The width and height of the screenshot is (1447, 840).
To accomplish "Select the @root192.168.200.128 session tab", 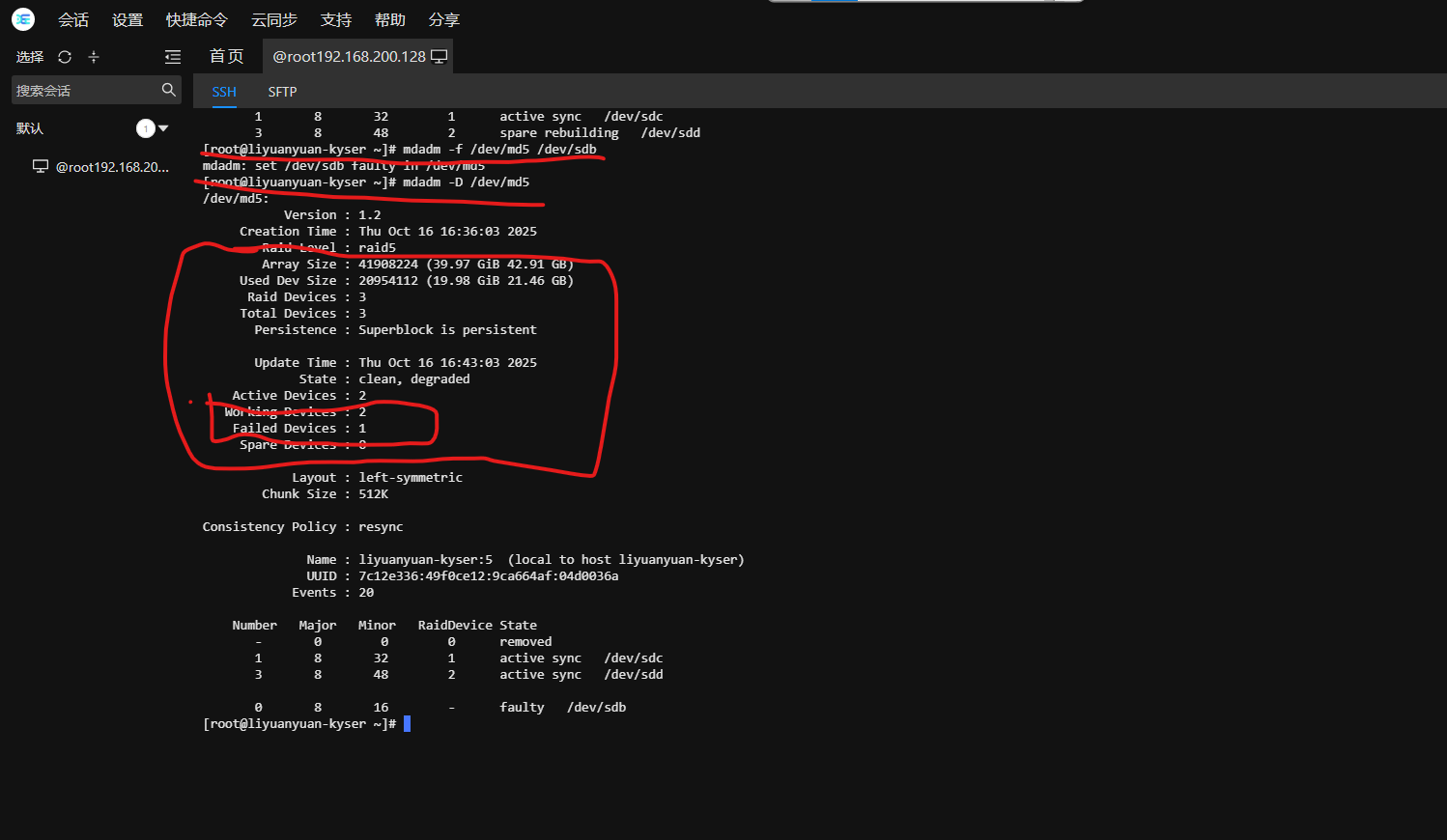I will click(357, 56).
